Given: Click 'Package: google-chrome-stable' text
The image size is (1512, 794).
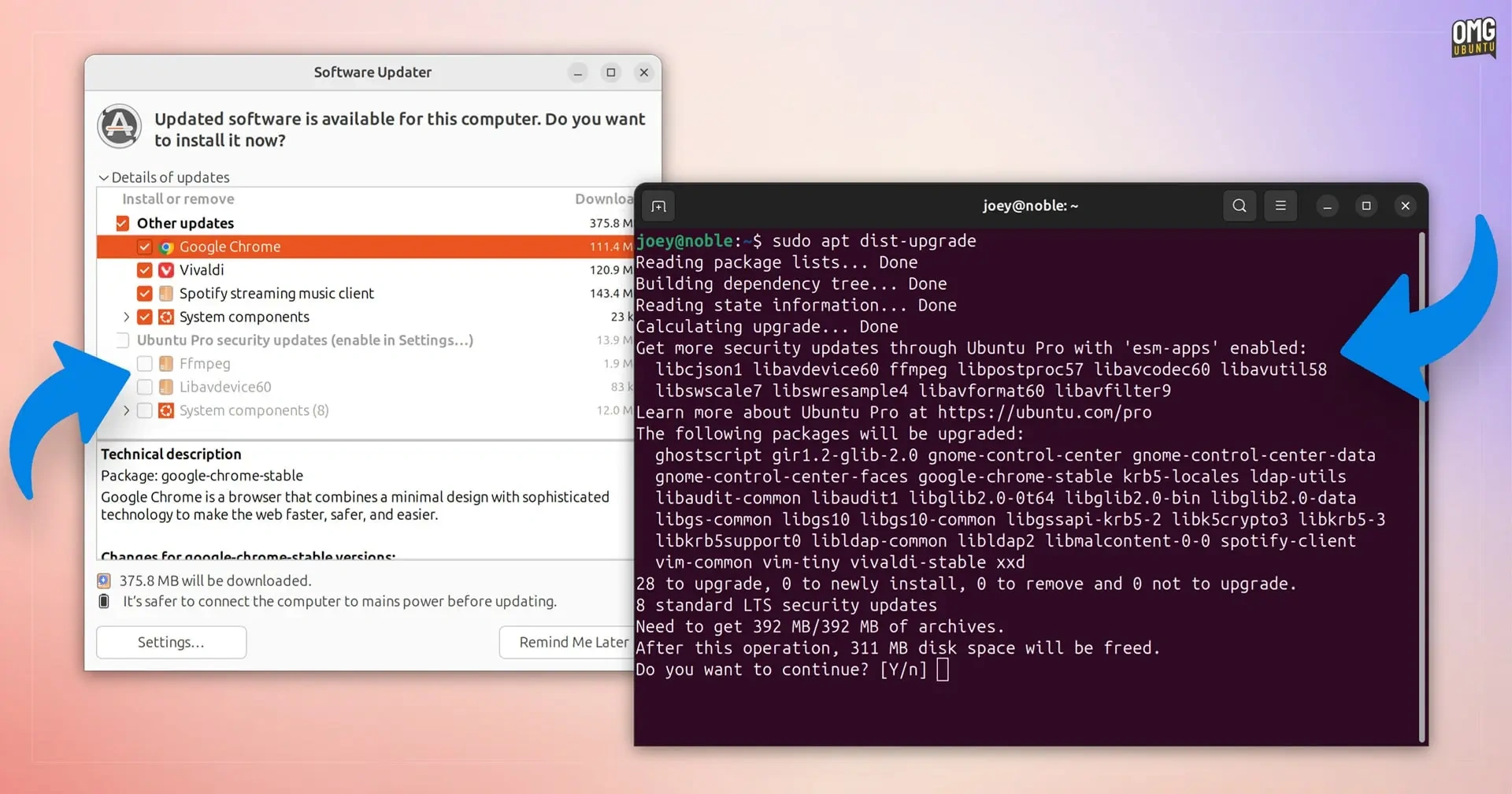Looking at the screenshot, I should coord(202,476).
